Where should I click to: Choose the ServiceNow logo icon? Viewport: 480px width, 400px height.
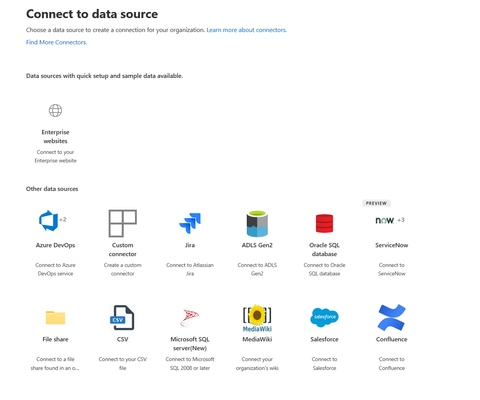(x=385, y=220)
